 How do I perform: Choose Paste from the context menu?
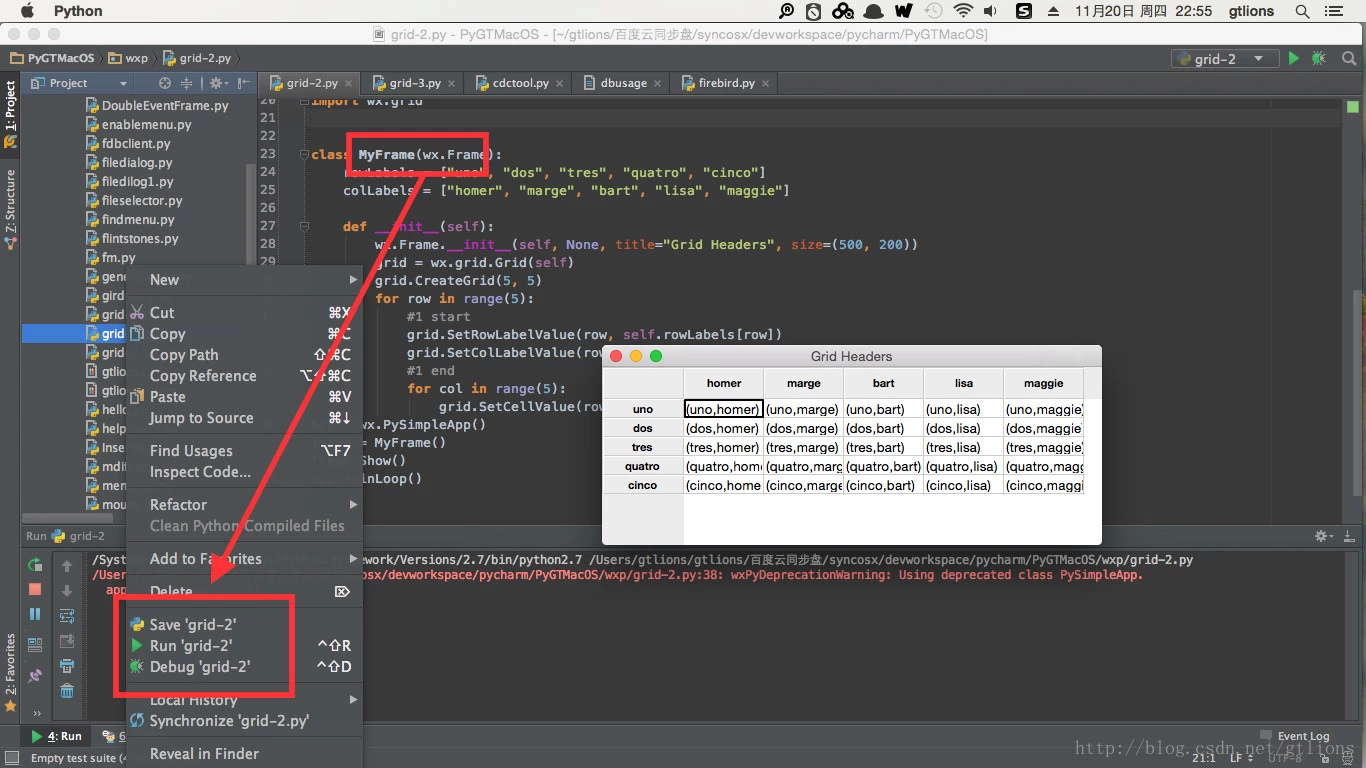242,397
